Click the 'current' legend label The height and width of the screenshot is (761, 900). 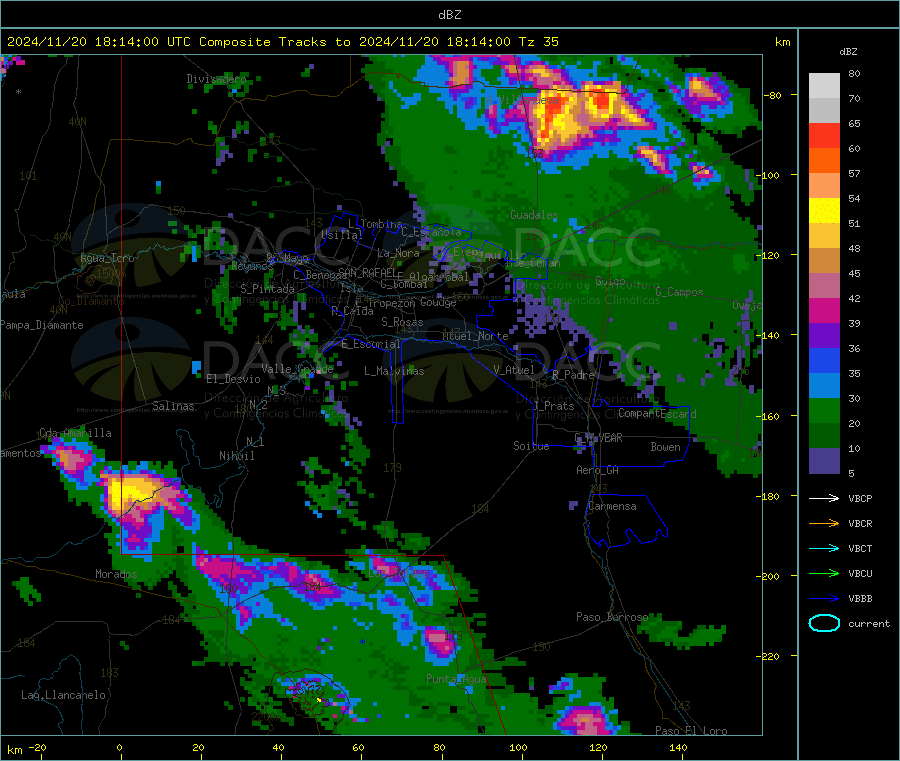pyautogui.click(x=869, y=623)
